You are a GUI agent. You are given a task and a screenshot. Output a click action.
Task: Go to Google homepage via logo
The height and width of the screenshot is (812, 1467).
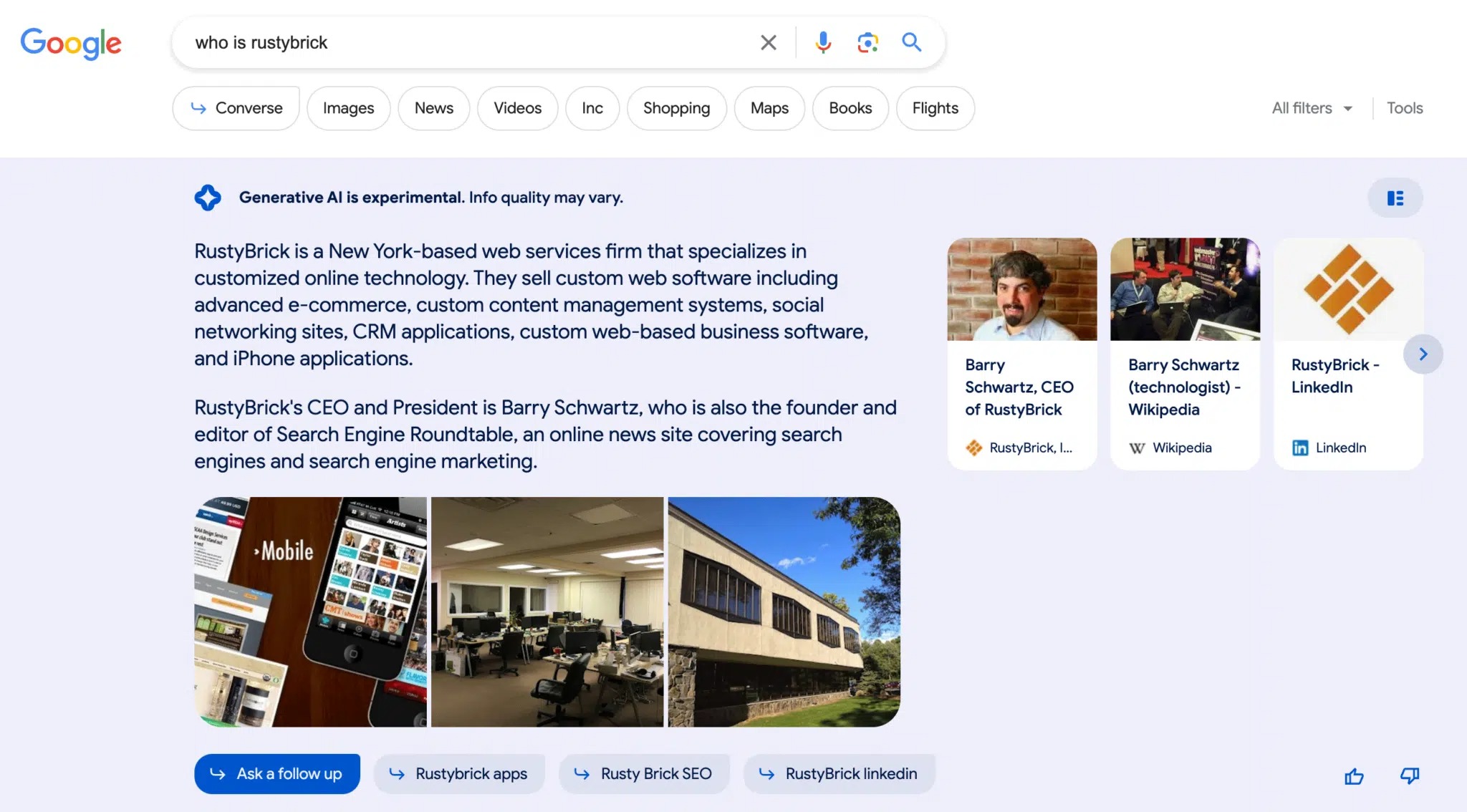point(71,44)
